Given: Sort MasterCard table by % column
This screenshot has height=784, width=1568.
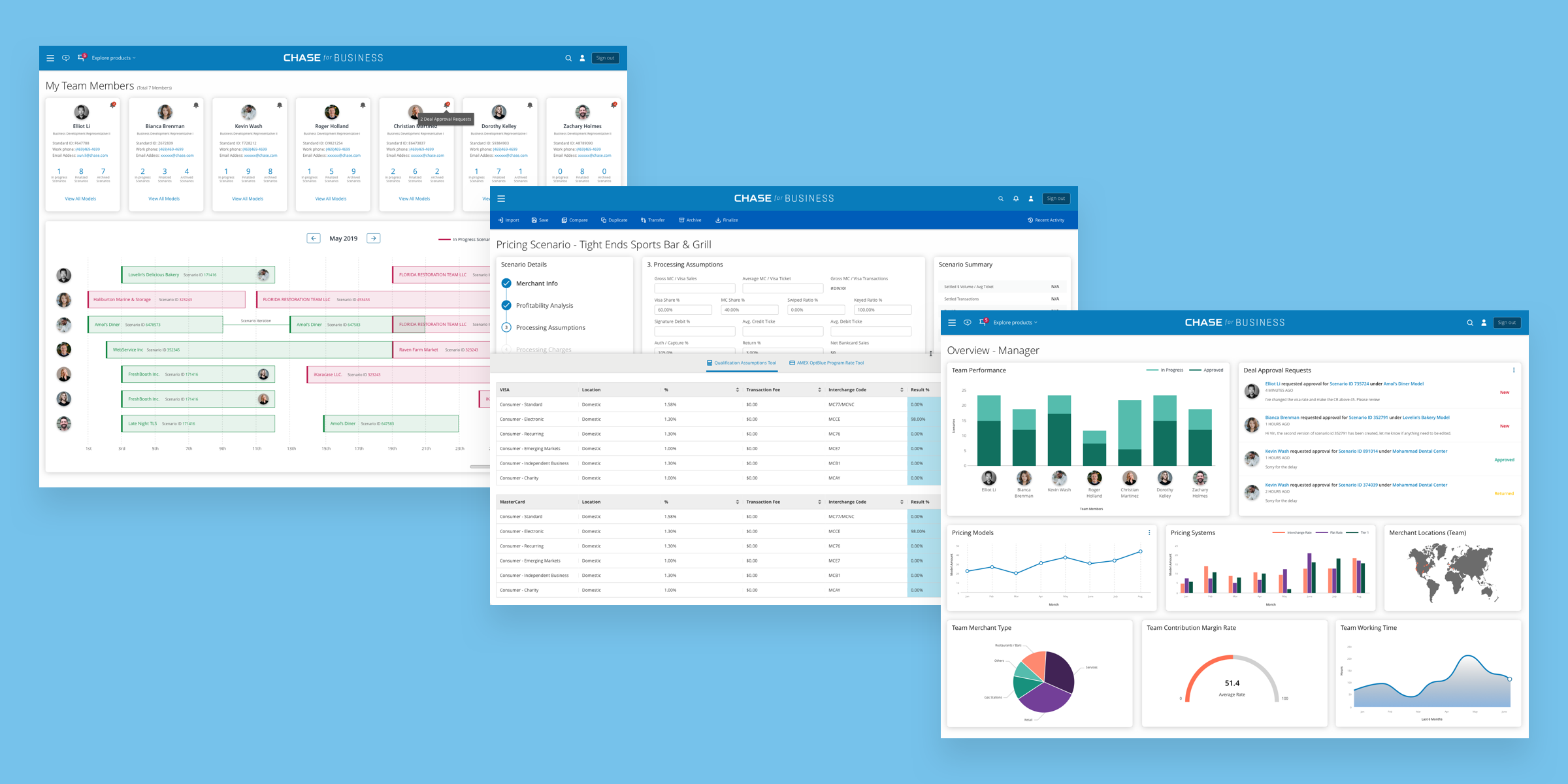Looking at the screenshot, I should pos(738,502).
